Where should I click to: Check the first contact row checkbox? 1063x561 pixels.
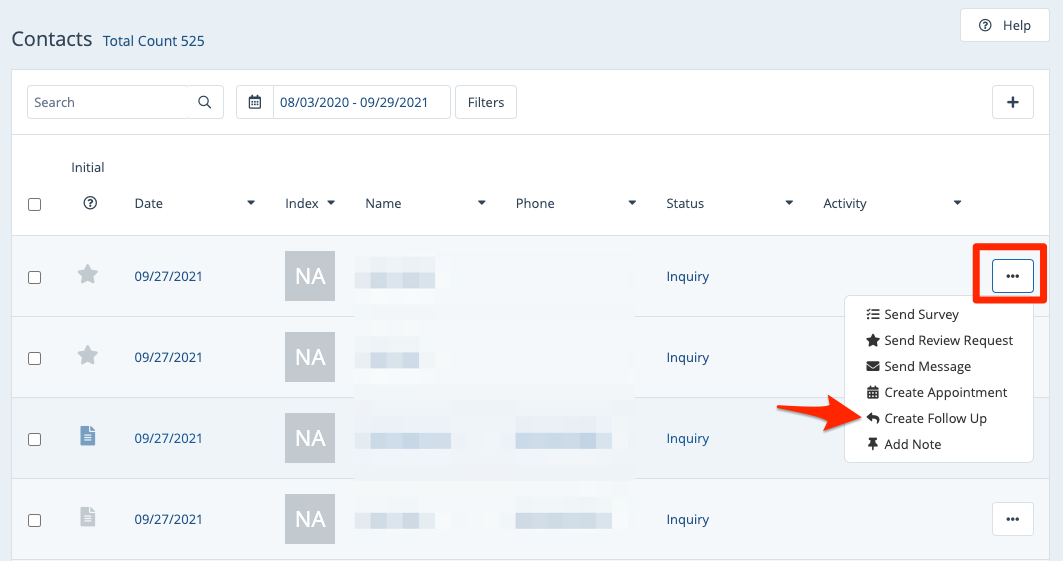[35, 277]
